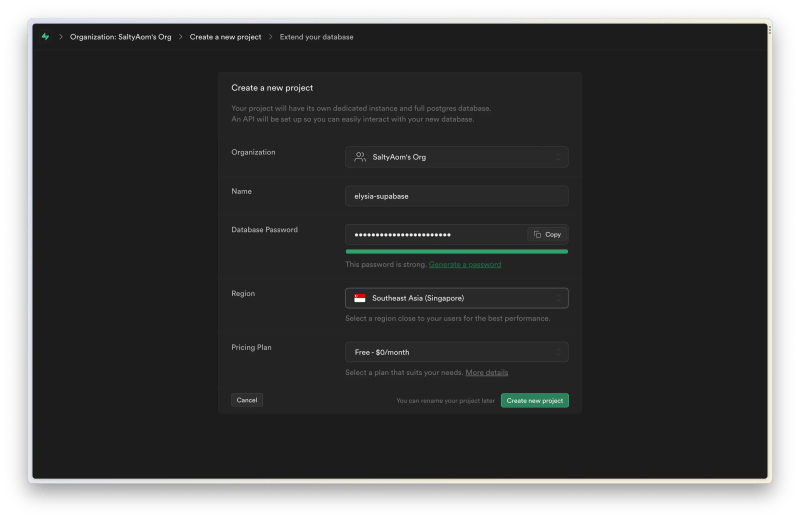Click the chevron arrows on the Organization selector
The image size is (800, 520).
click(x=558, y=157)
